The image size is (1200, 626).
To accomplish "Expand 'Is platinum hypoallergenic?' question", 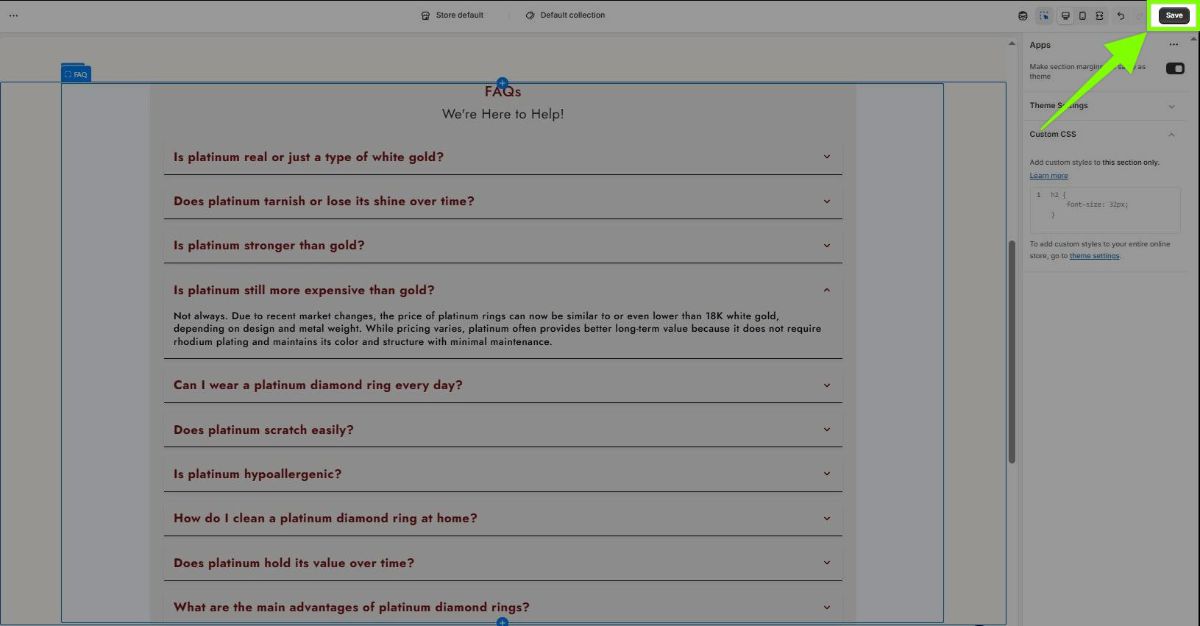I will 826,474.
